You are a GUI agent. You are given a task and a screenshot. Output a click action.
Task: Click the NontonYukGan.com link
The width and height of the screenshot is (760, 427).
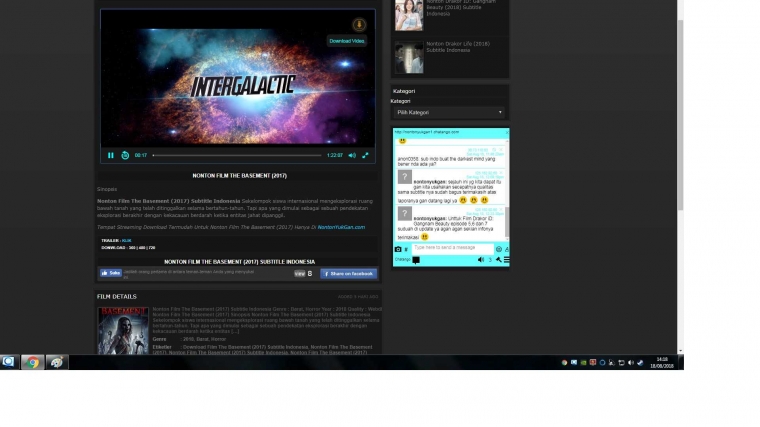(341, 227)
